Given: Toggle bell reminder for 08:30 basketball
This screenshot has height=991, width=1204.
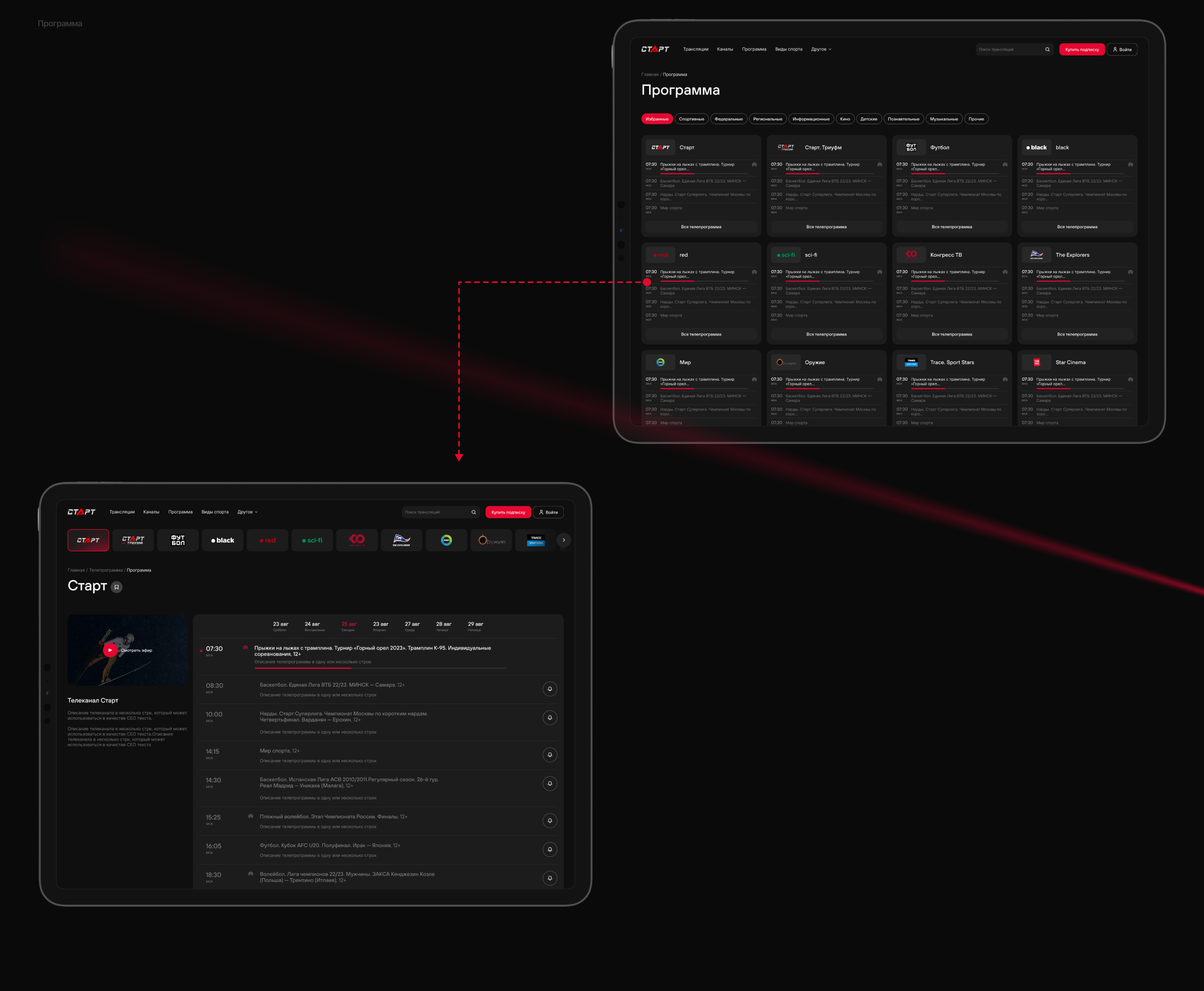Looking at the screenshot, I should (x=549, y=689).
